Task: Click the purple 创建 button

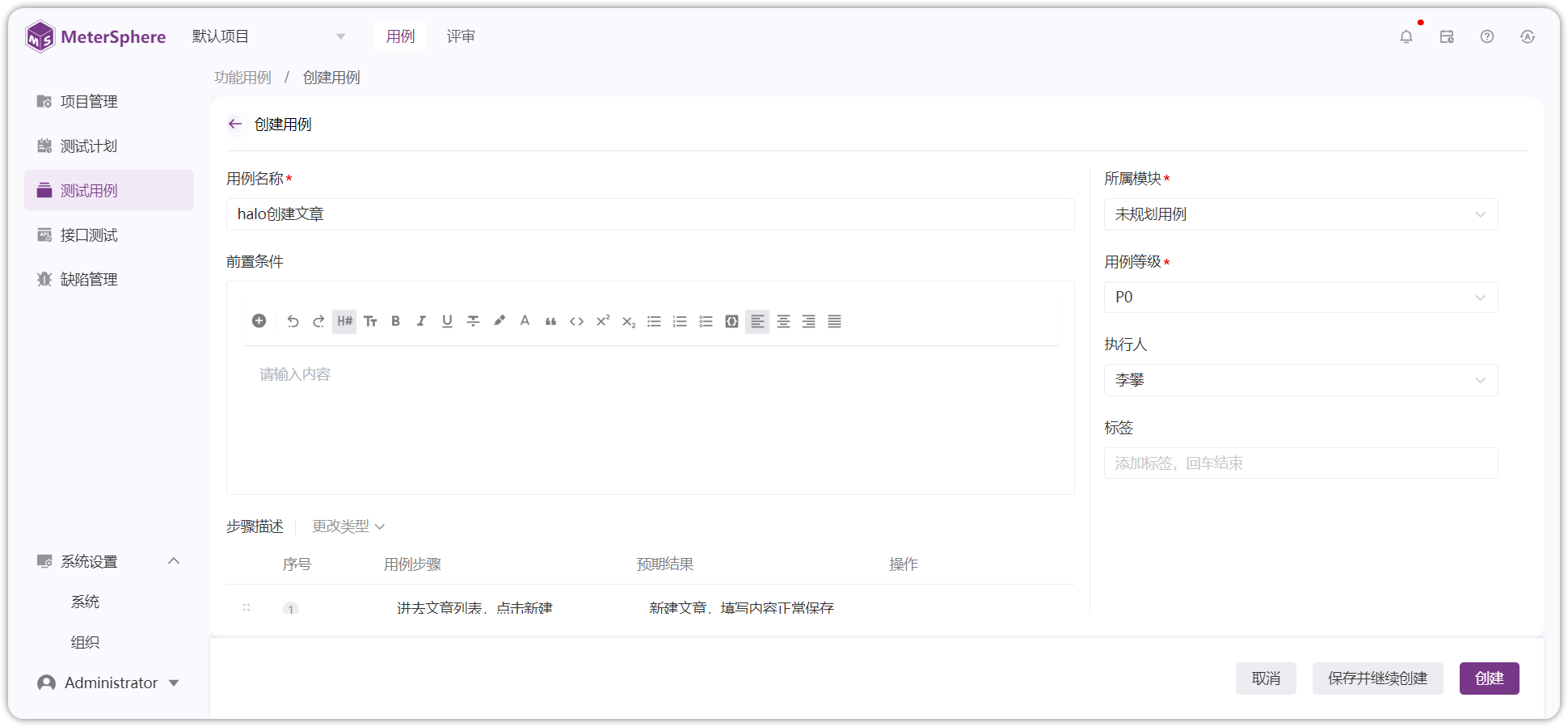Action: [1489, 678]
